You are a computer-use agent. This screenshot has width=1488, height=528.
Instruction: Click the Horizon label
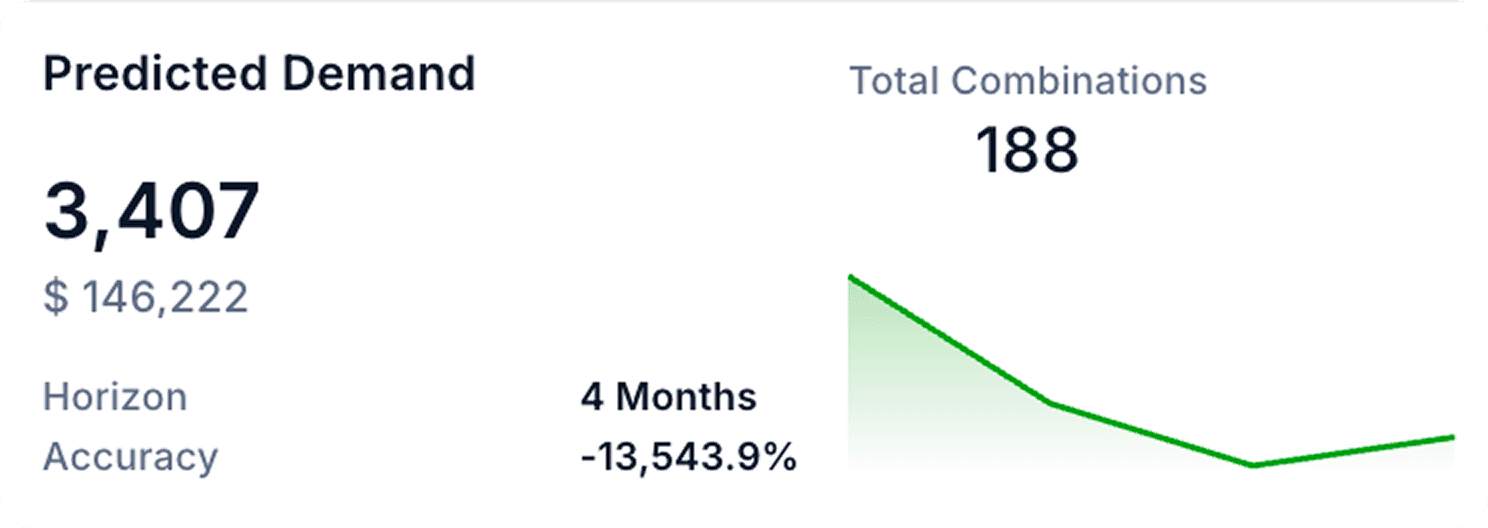115,397
